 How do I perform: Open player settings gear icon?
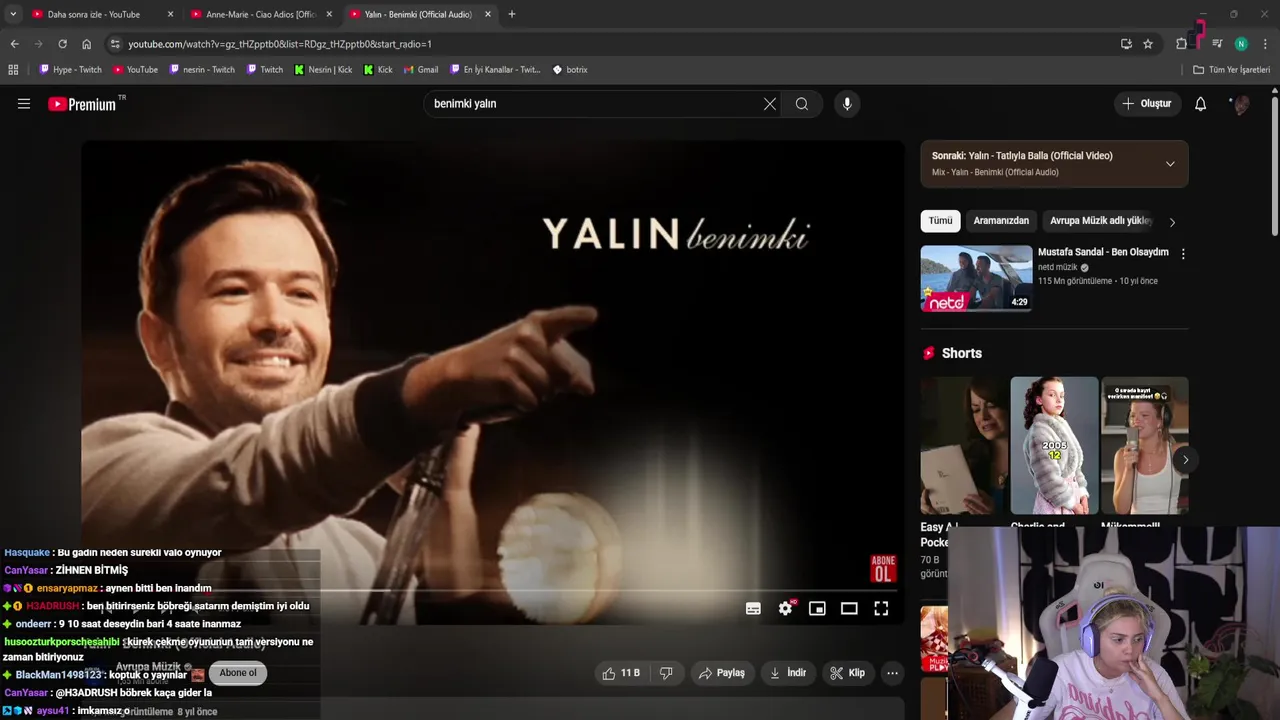(x=786, y=608)
